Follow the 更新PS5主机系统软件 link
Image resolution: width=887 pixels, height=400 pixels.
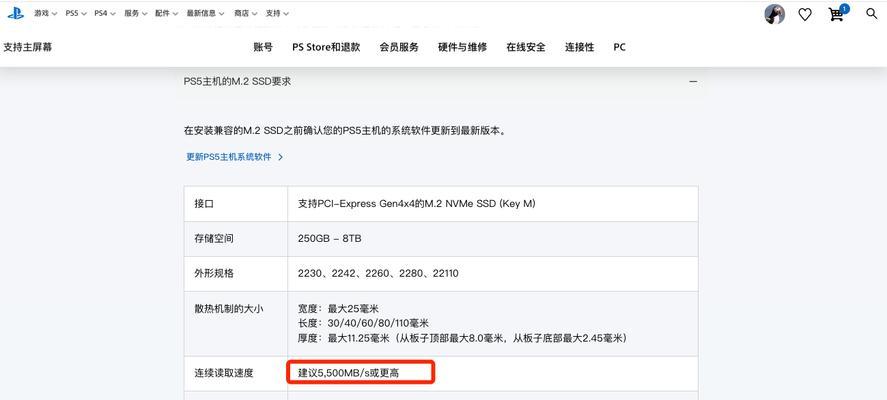[234, 157]
